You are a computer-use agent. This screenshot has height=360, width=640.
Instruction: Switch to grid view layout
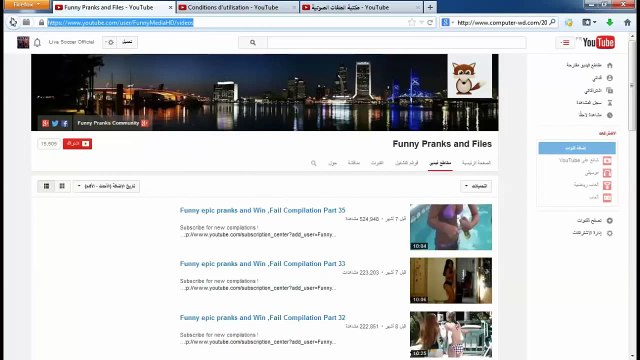(62, 186)
